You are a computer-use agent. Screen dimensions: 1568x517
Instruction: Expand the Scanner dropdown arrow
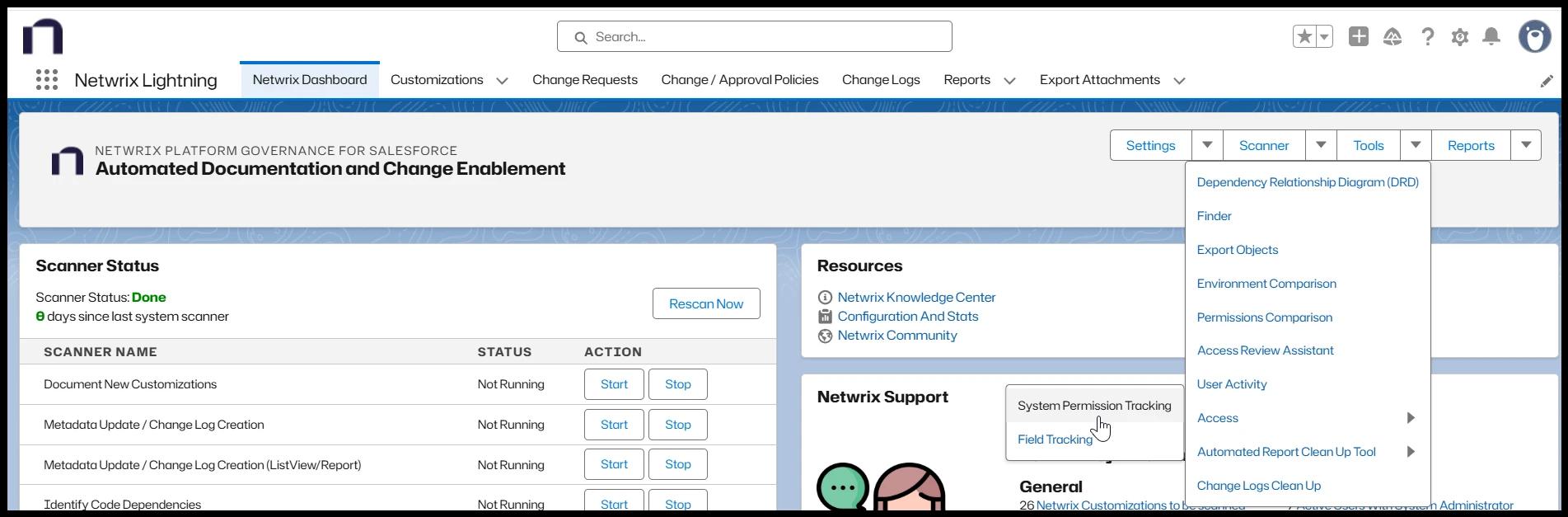pos(1321,145)
